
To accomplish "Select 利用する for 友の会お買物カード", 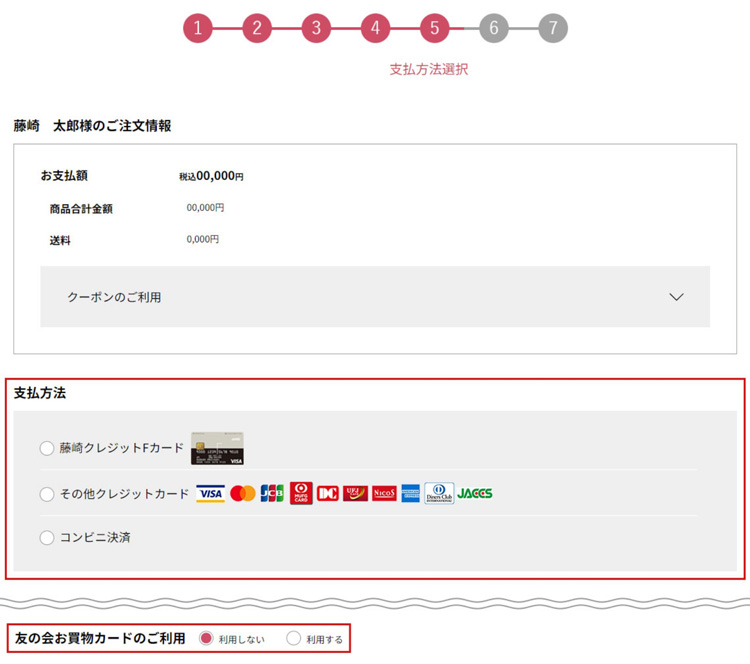I will point(293,638).
